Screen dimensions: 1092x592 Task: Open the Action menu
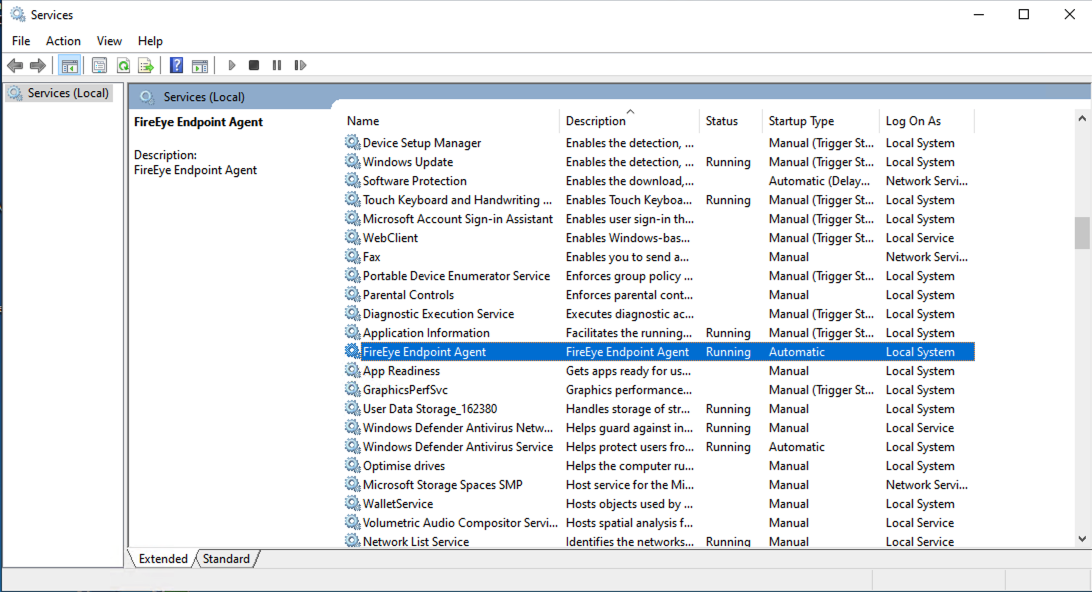tap(63, 41)
